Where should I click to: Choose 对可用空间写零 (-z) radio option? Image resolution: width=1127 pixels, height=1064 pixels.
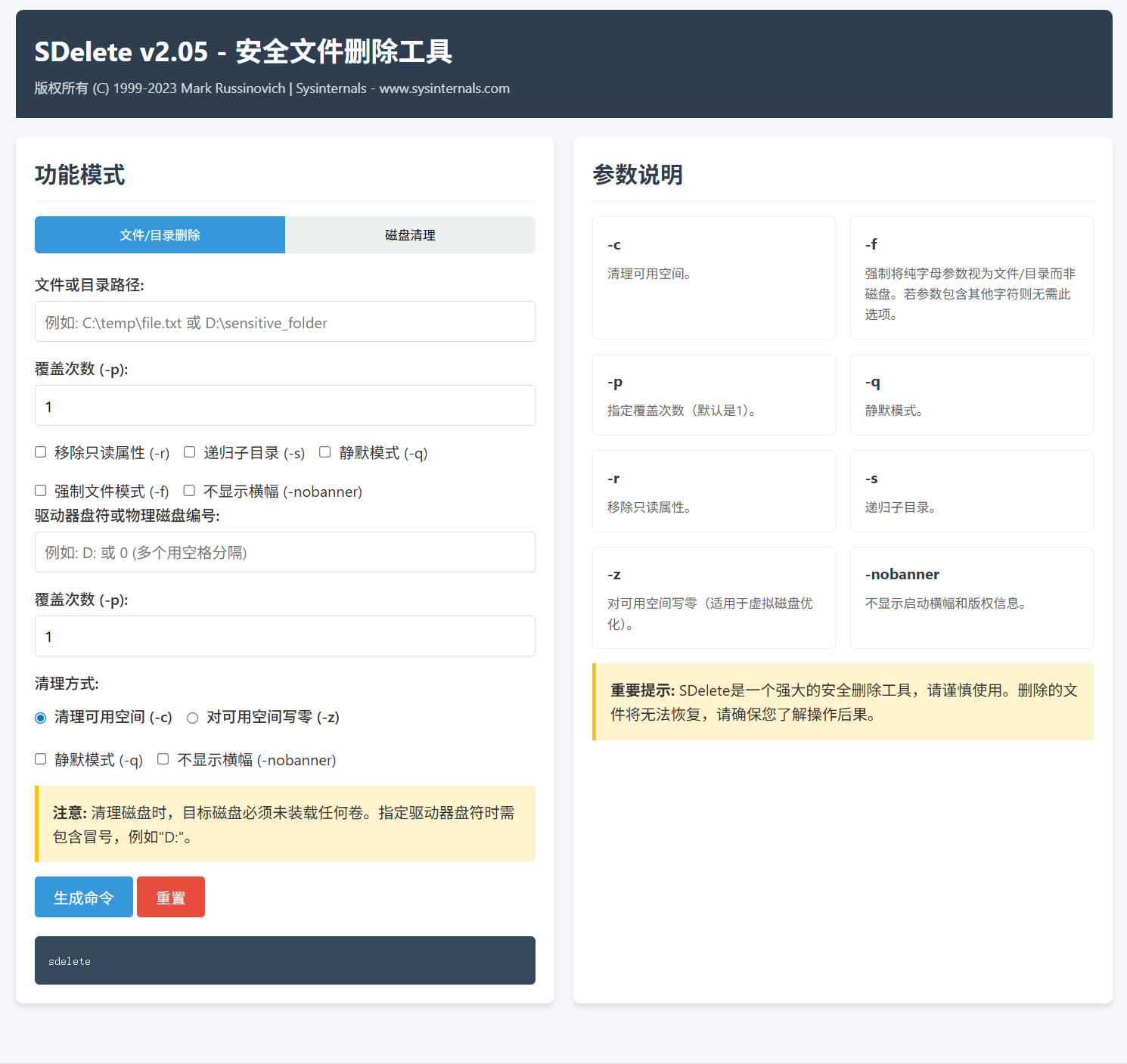coord(193,718)
